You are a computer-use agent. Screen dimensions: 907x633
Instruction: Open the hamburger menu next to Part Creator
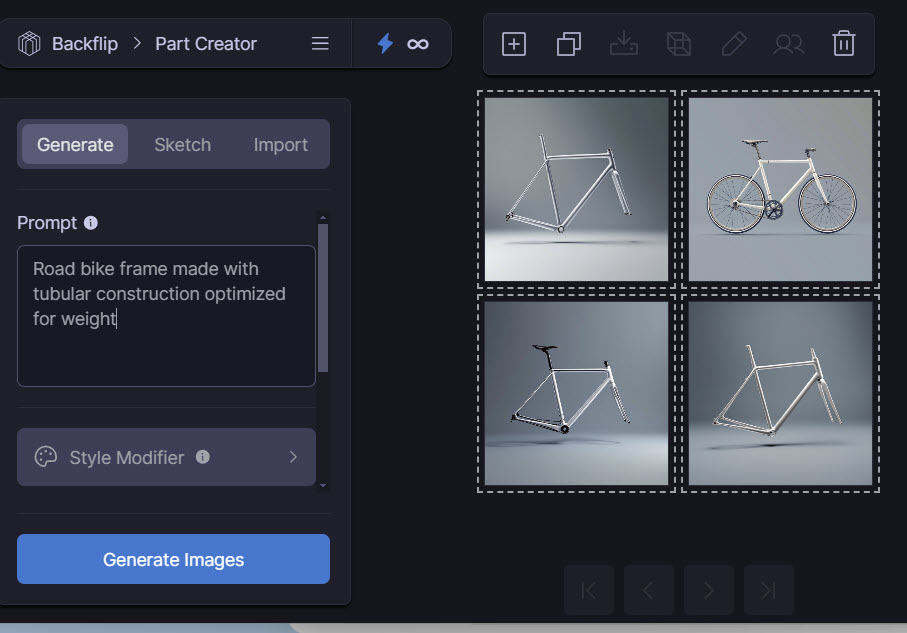319,43
